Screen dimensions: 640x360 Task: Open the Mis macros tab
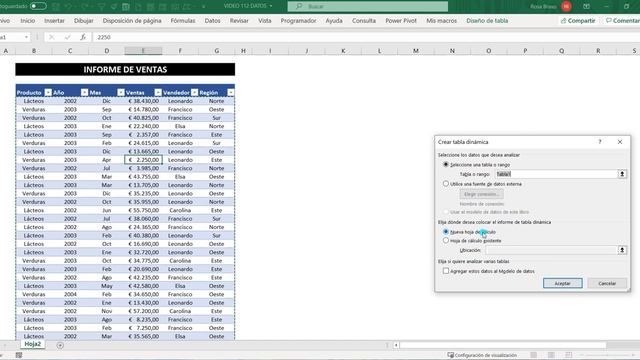(441, 20)
